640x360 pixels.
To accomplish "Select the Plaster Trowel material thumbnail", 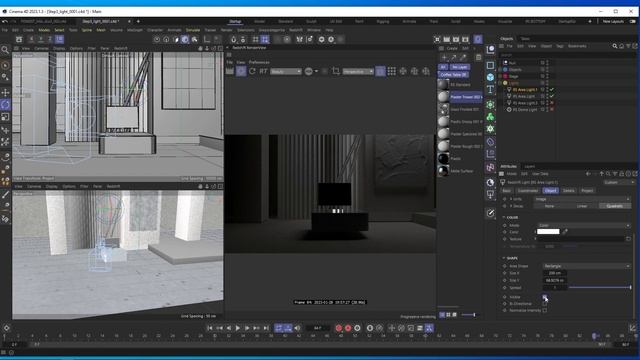I will [443, 97].
